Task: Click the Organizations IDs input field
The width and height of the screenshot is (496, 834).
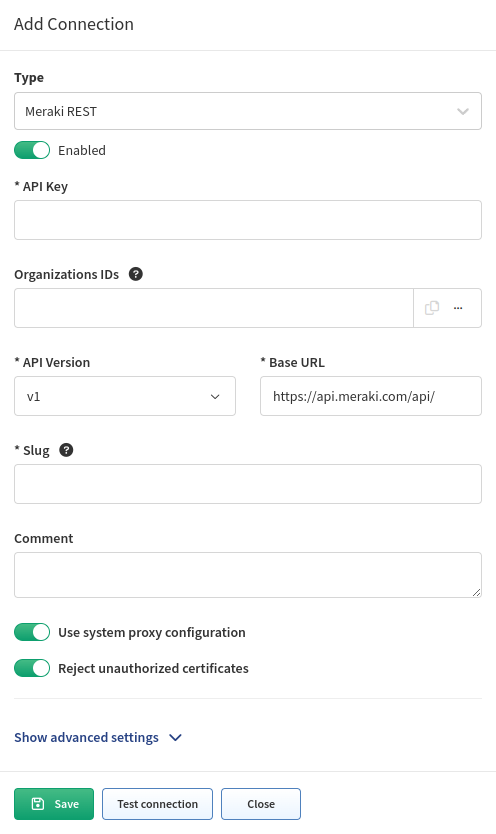Action: tap(214, 308)
